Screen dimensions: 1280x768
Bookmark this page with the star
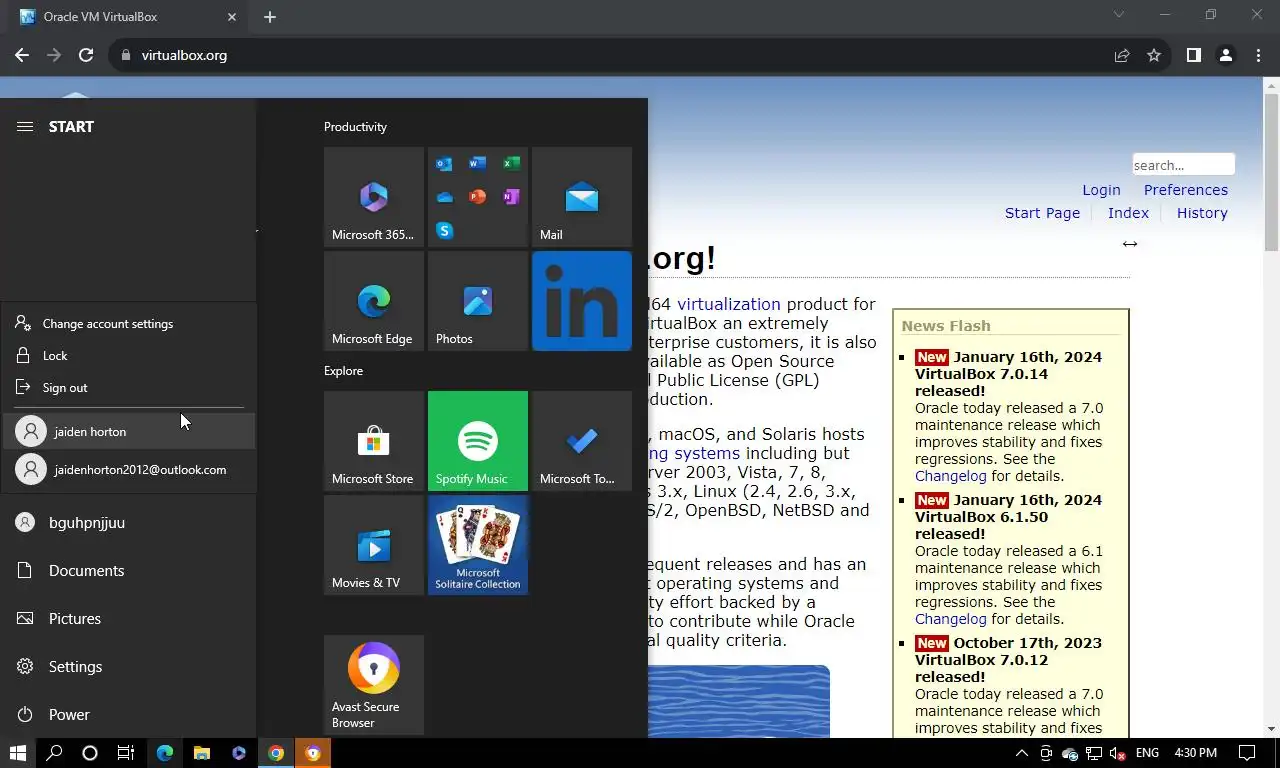tap(1154, 55)
